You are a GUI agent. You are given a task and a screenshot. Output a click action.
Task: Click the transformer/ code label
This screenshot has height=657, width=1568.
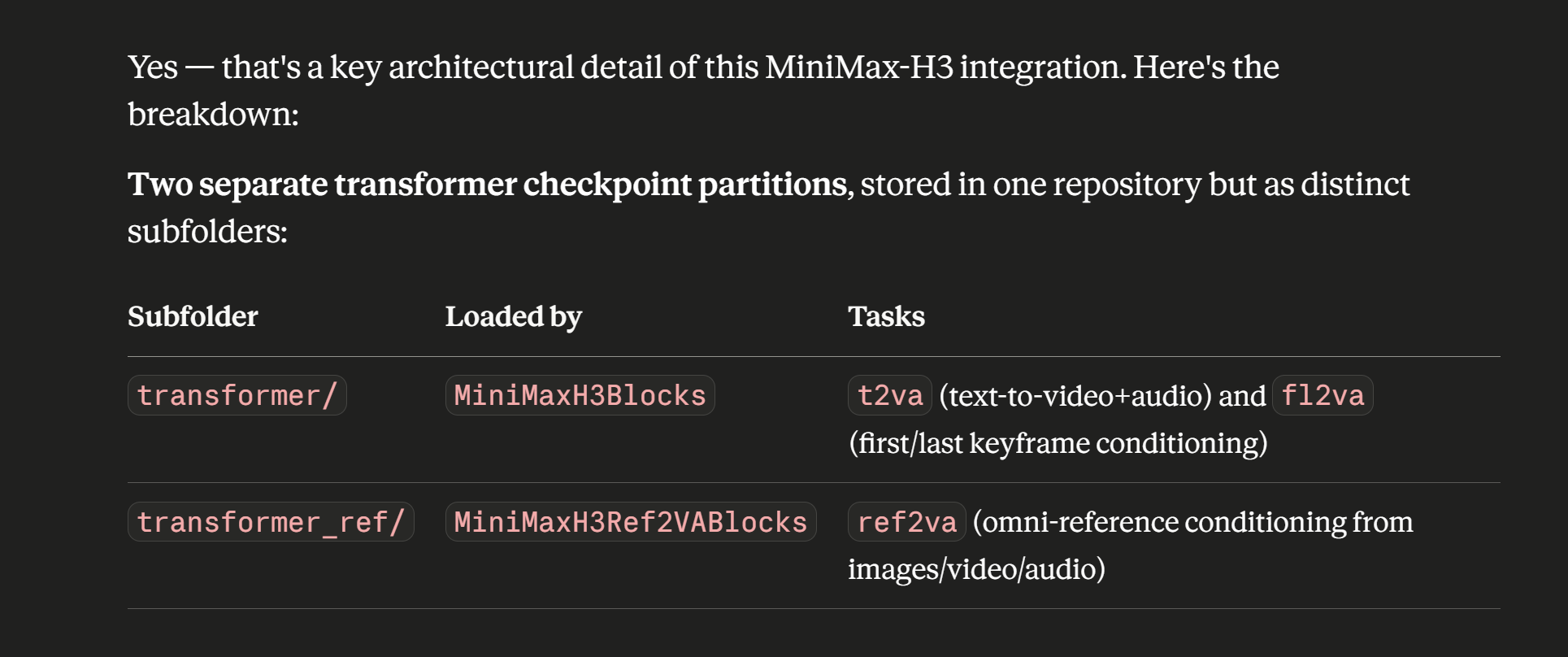(237, 395)
